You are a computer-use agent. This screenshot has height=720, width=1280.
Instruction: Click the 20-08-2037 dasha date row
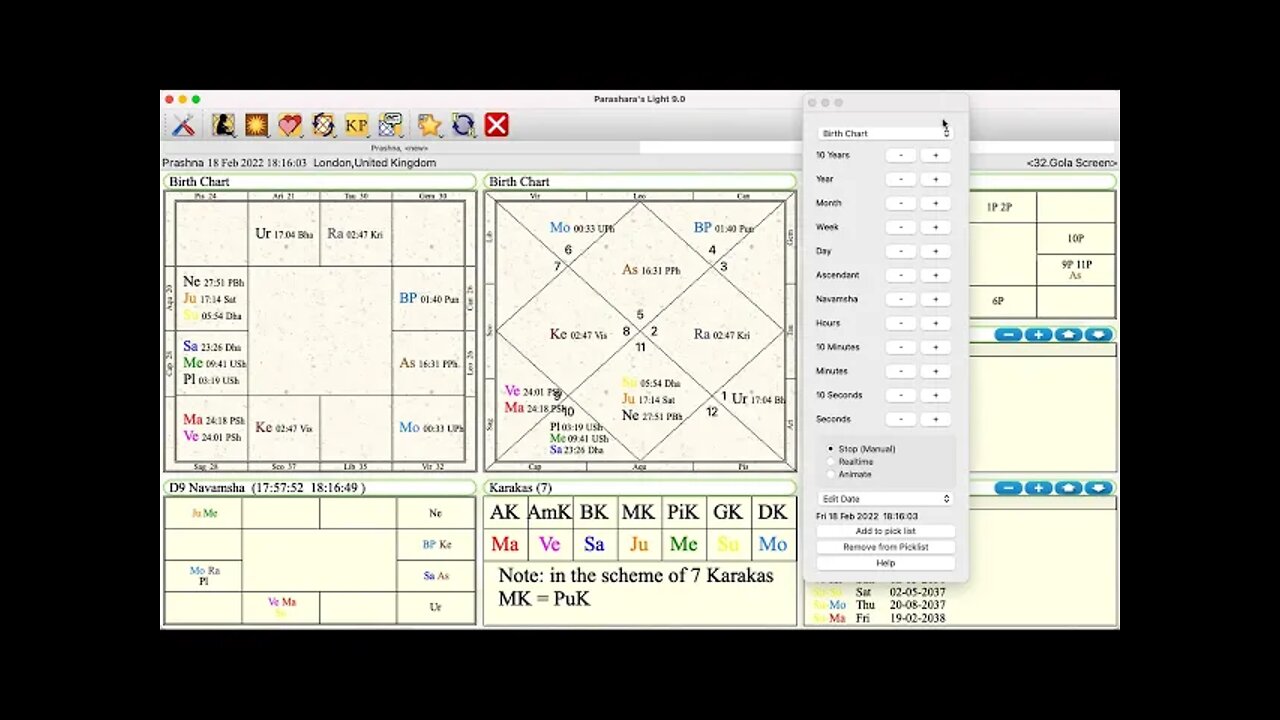879,605
